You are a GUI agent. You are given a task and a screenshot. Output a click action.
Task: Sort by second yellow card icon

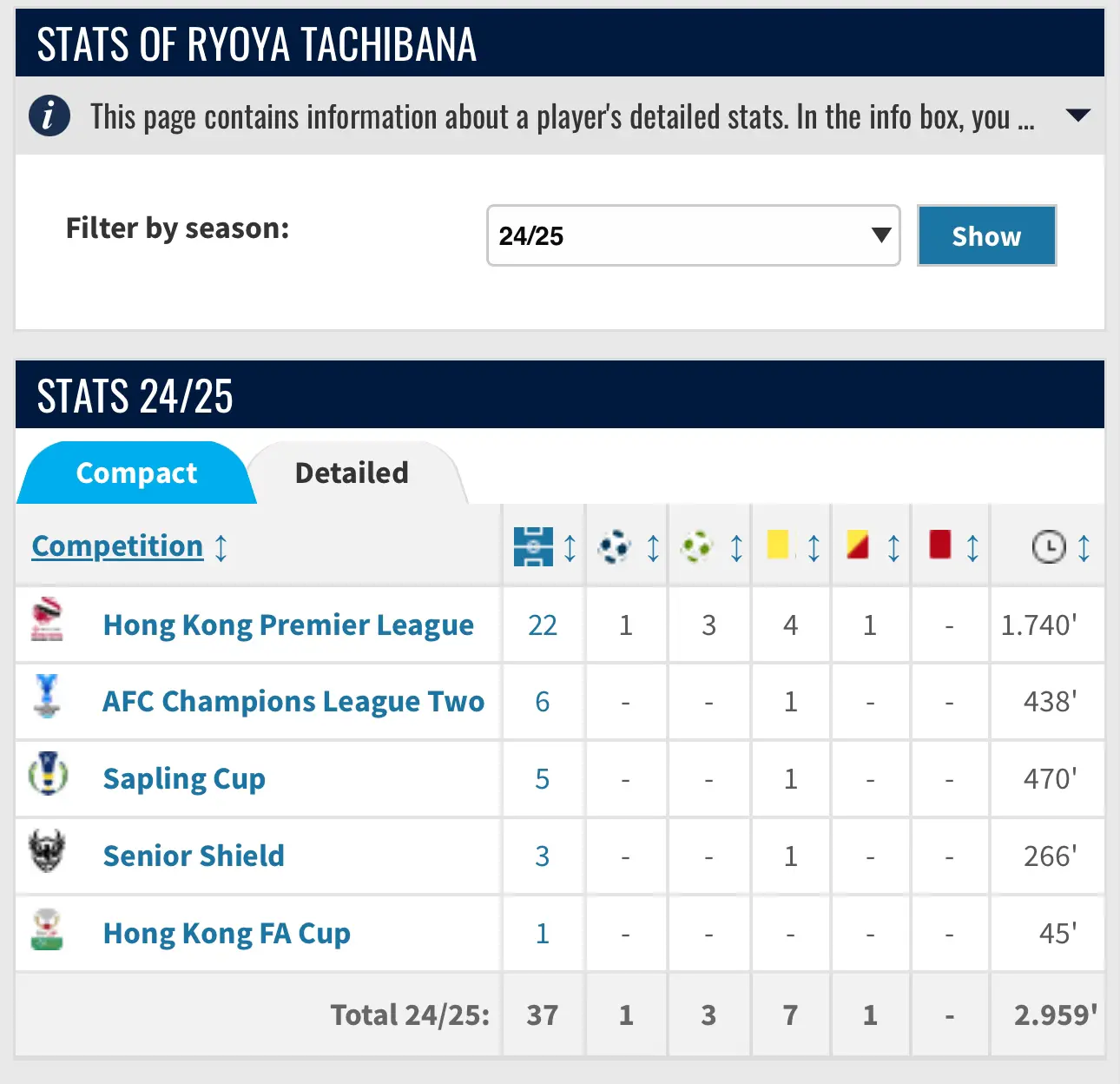click(x=858, y=545)
